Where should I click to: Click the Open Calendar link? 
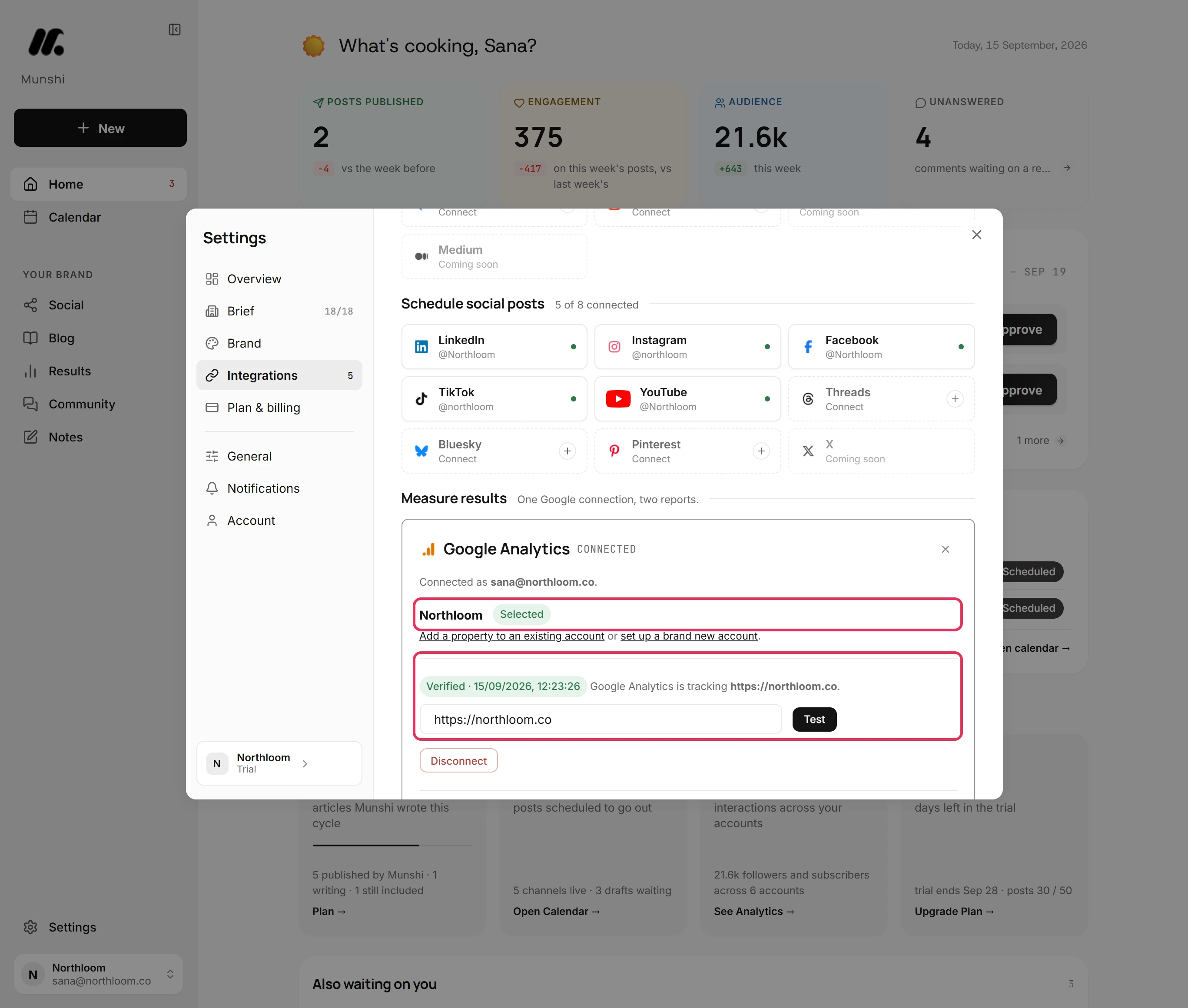[x=556, y=912]
